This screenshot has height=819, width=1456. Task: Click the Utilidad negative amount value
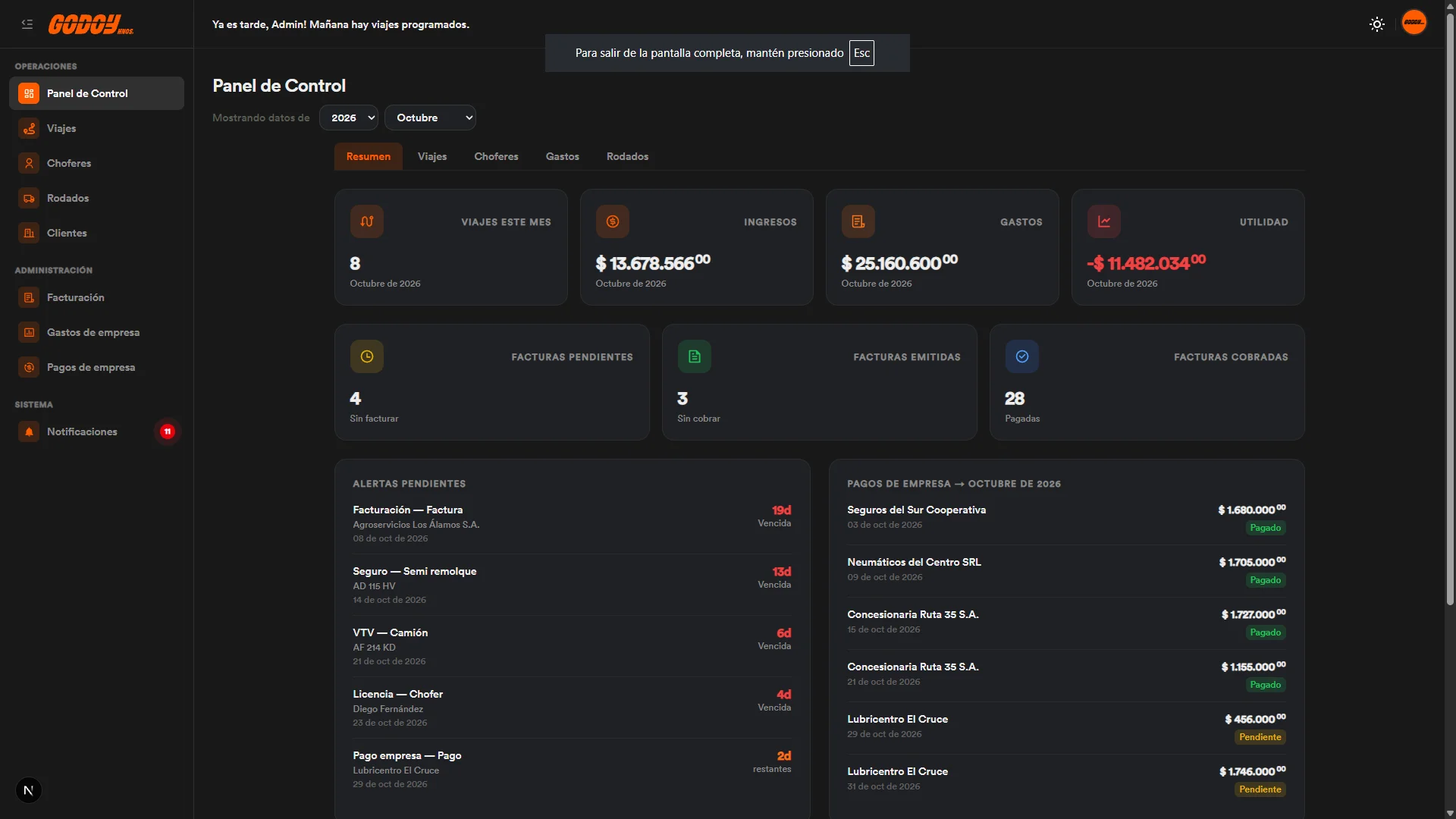click(x=1146, y=262)
